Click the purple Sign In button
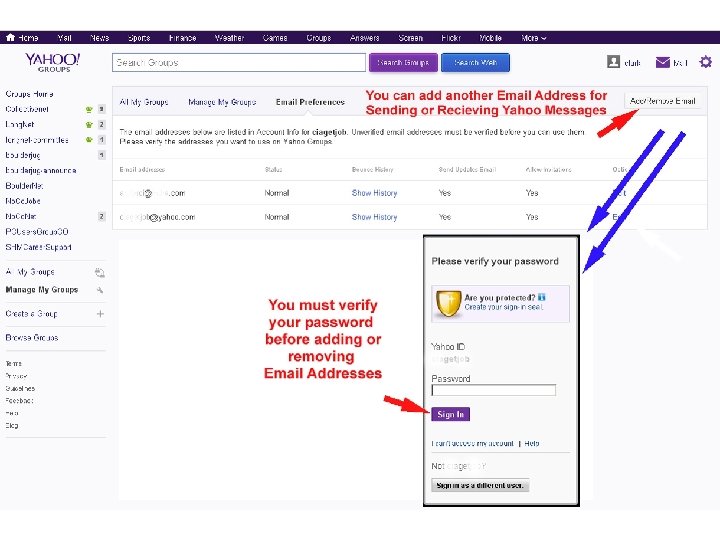Screen dimensions: 720x540 click(x=450, y=414)
